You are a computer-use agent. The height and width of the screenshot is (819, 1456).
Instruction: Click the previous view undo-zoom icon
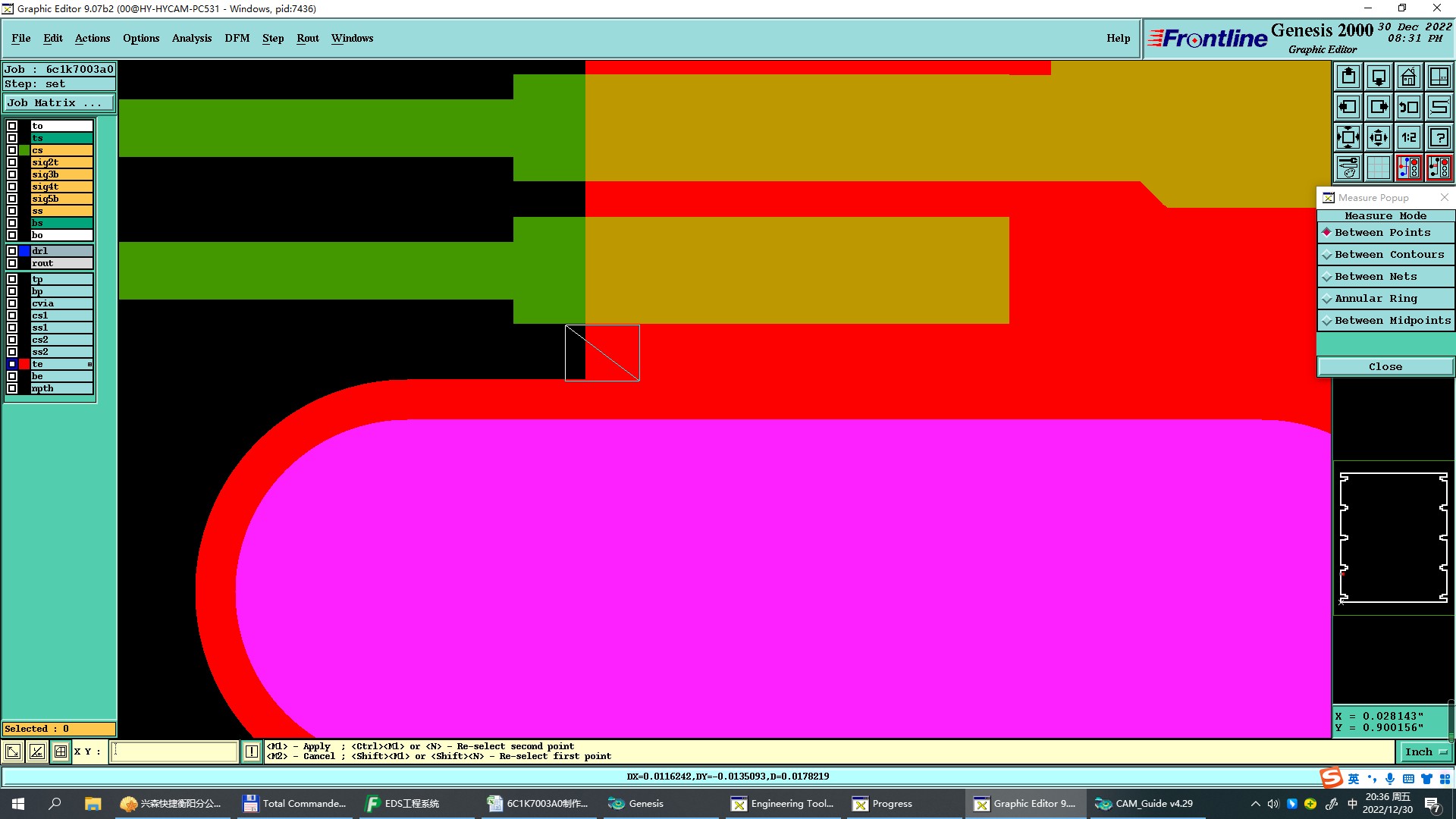click(1408, 107)
